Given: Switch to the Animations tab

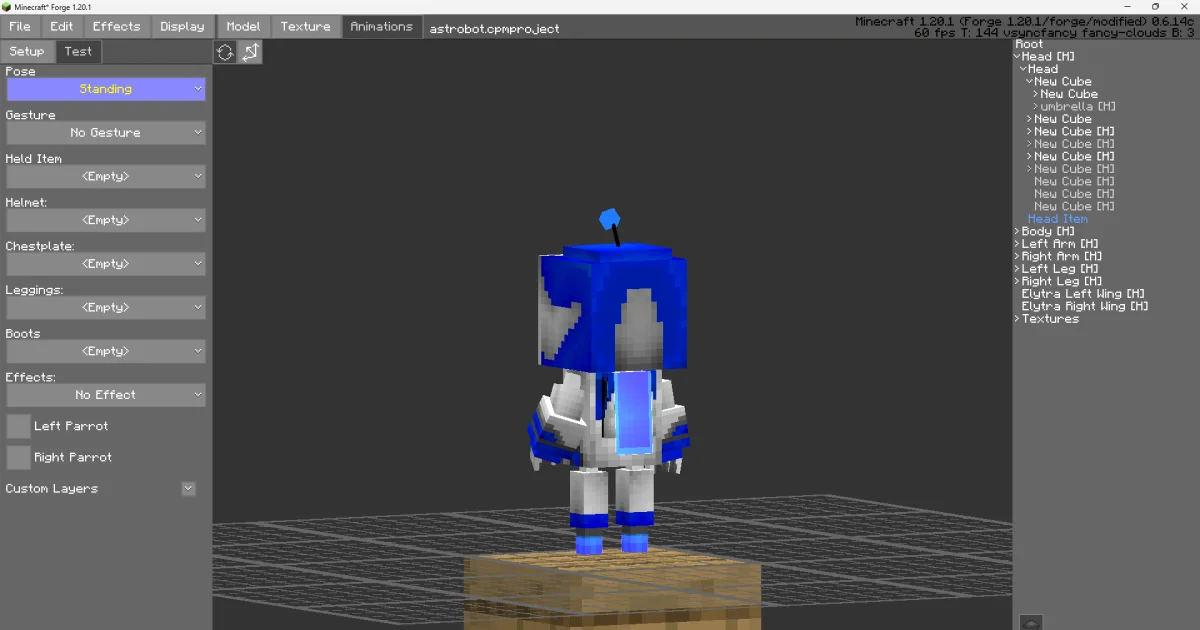Looking at the screenshot, I should 381,27.
